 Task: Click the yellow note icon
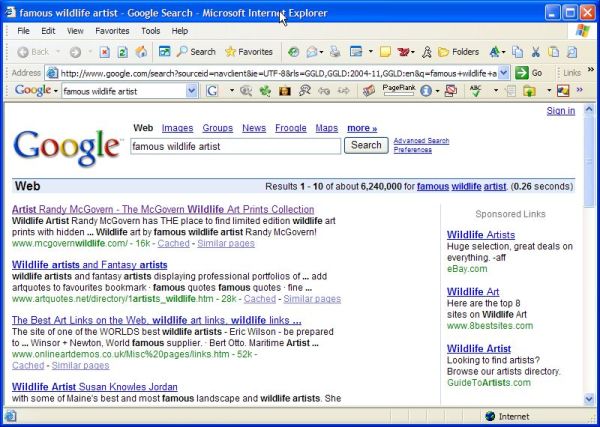click(385, 52)
